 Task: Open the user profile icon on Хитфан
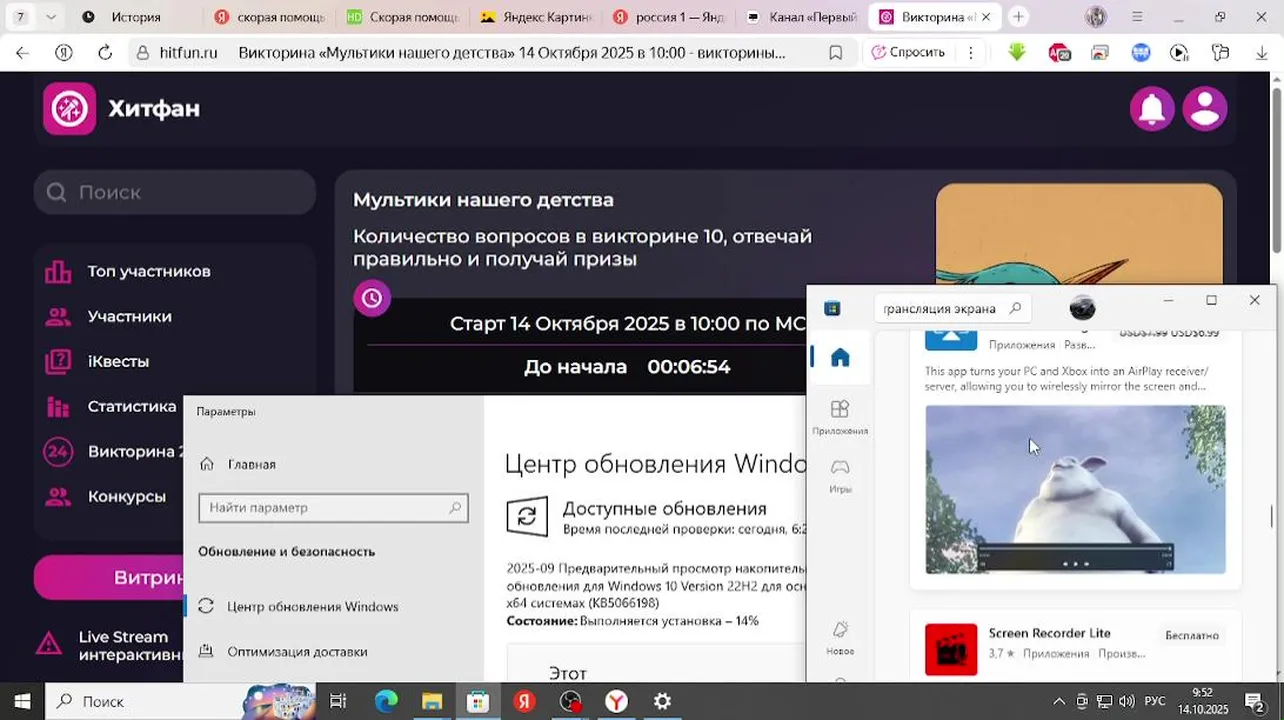pos(1205,108)
